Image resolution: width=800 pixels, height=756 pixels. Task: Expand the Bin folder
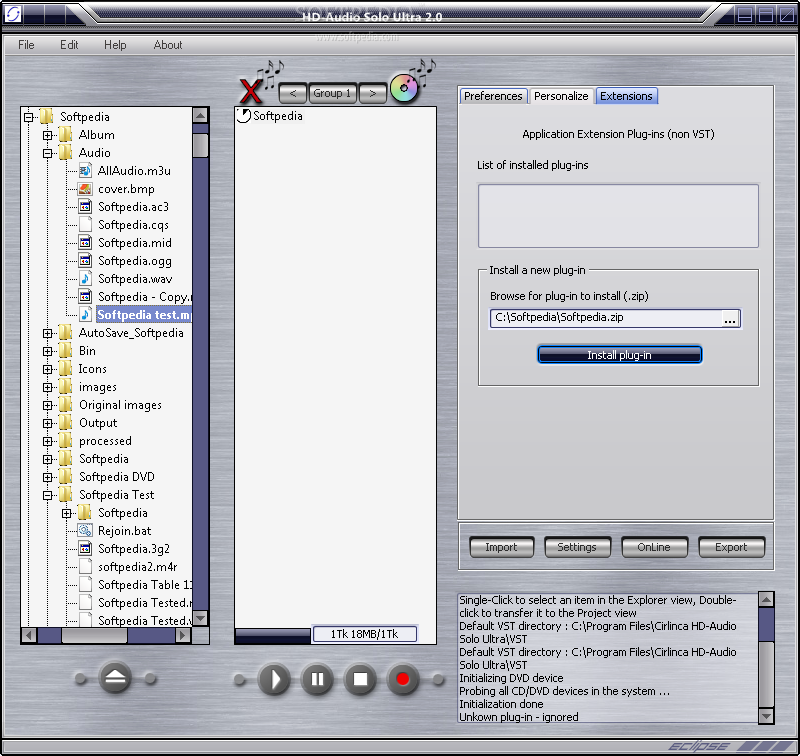47,351
